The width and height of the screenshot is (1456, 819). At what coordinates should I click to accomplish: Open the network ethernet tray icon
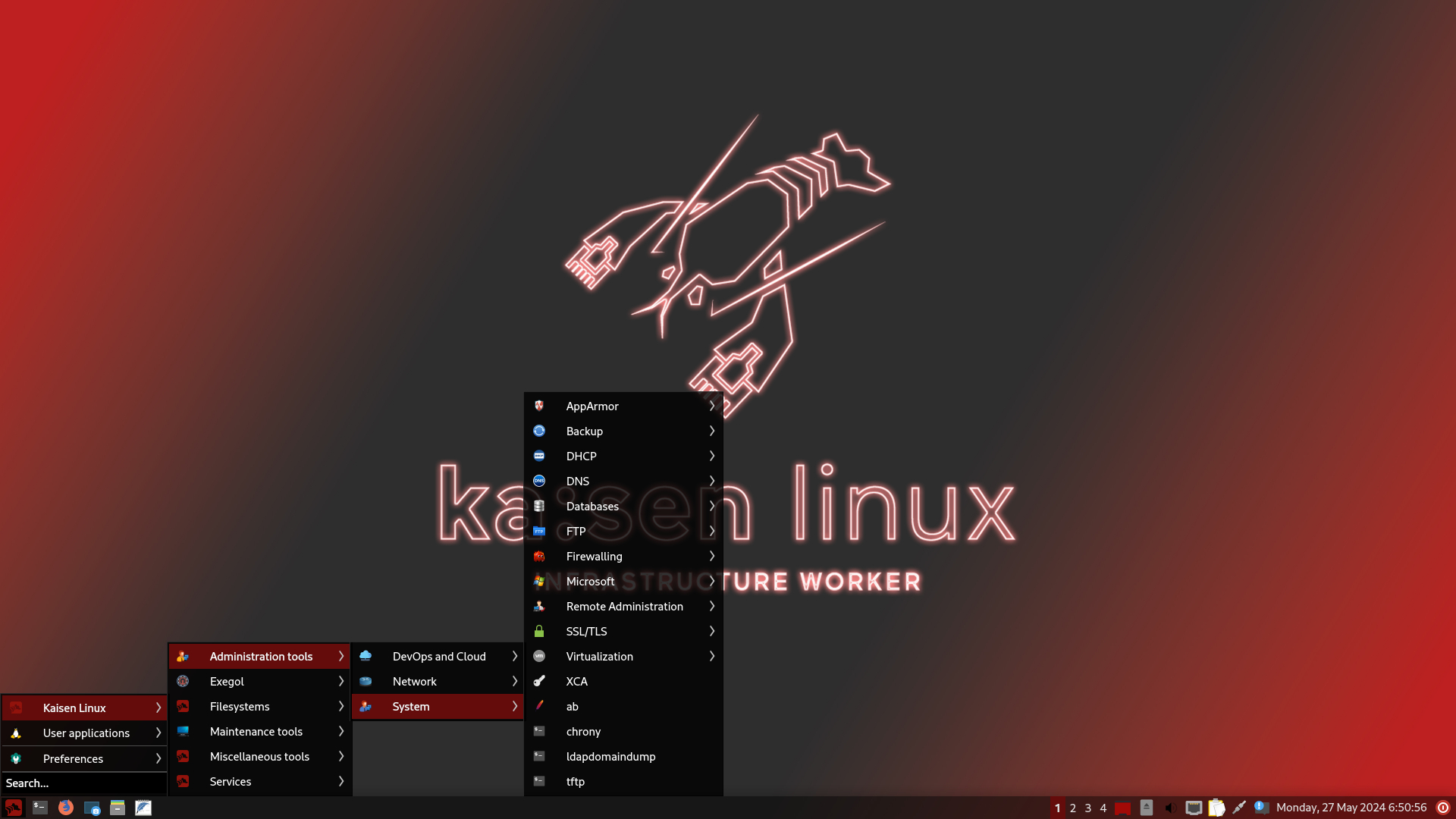click(x=1194, y=808)
